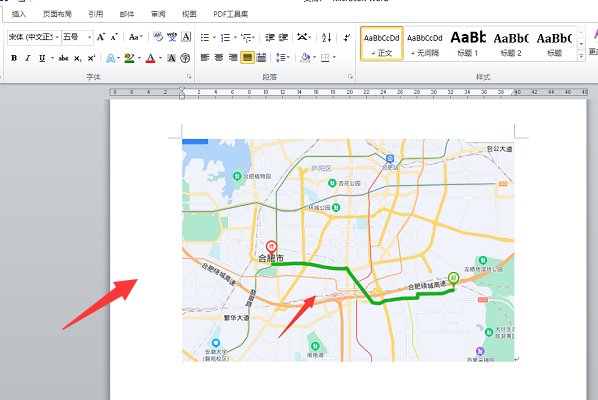
Task: Toggle italic formatting
Action: 27,58
